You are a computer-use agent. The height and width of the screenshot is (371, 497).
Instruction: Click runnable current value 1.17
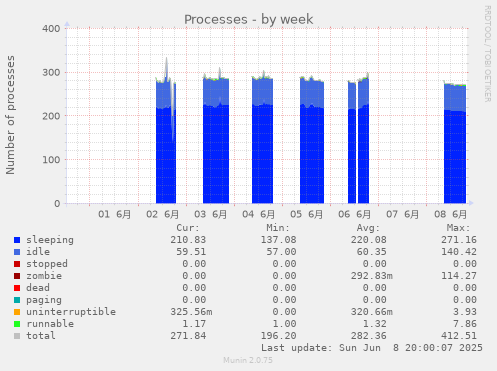click(194, 324)
